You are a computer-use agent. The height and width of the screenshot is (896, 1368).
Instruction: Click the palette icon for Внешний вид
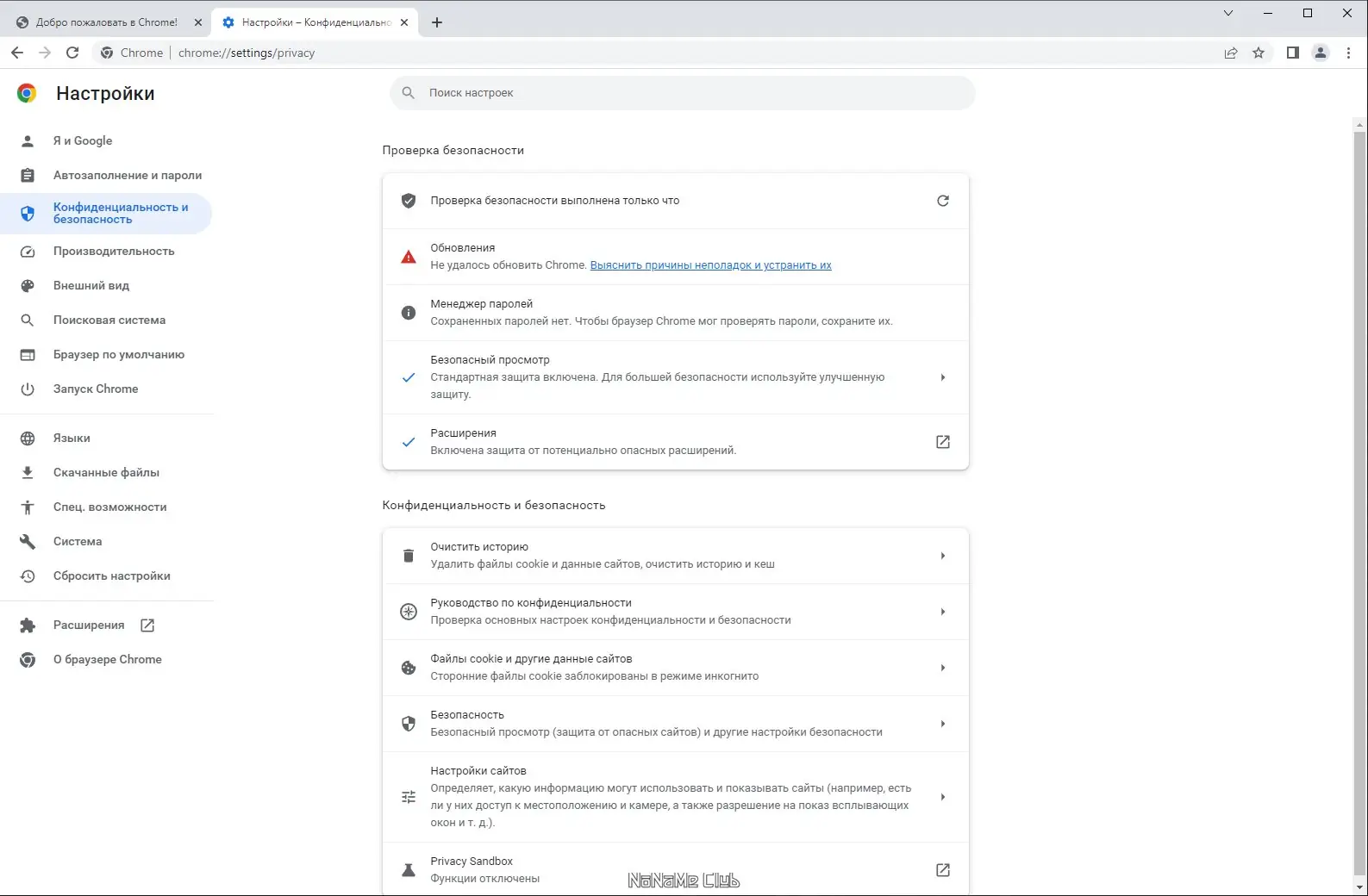coord(28,286)
